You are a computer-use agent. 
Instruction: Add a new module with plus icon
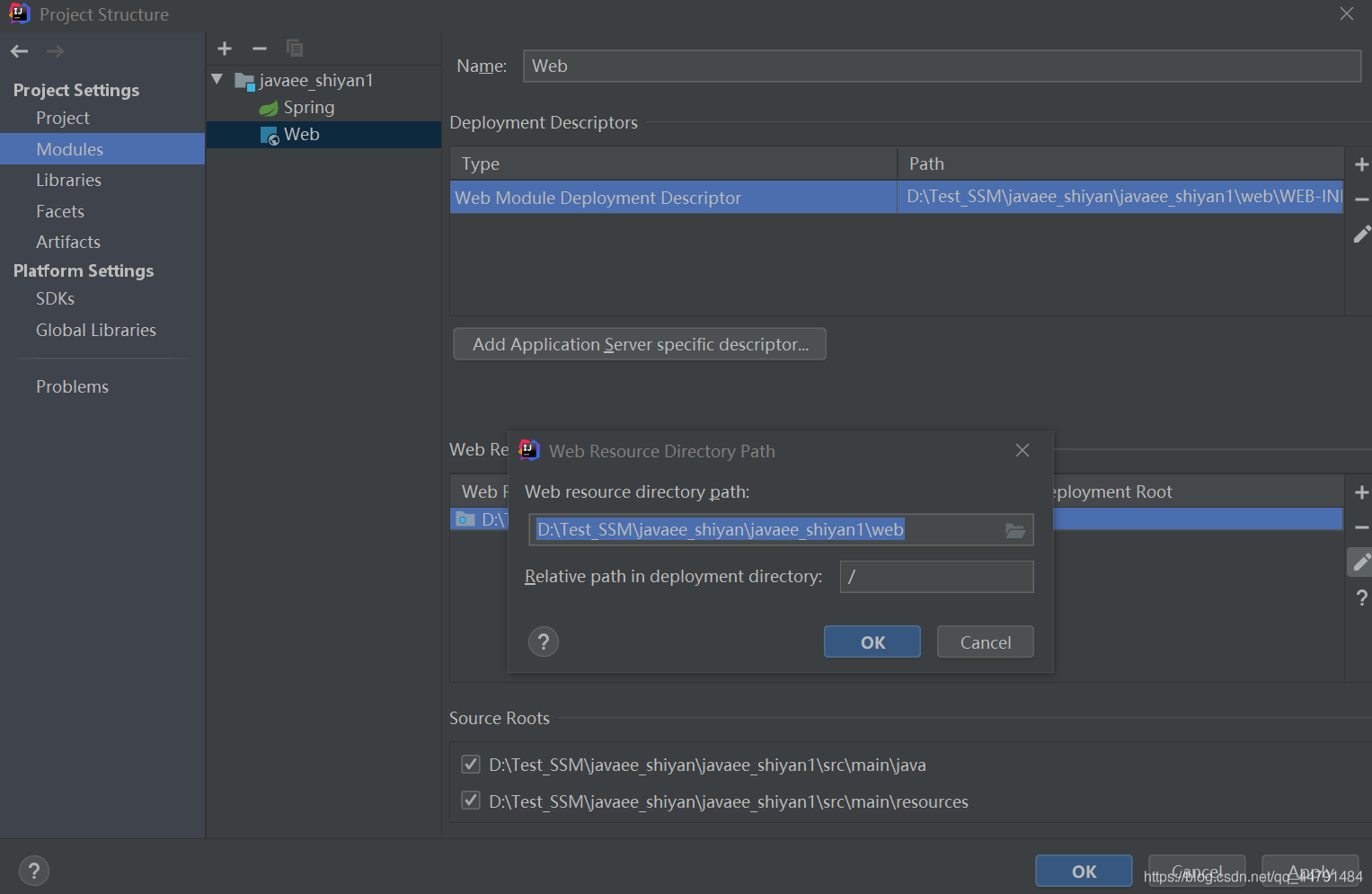point(225,49)
